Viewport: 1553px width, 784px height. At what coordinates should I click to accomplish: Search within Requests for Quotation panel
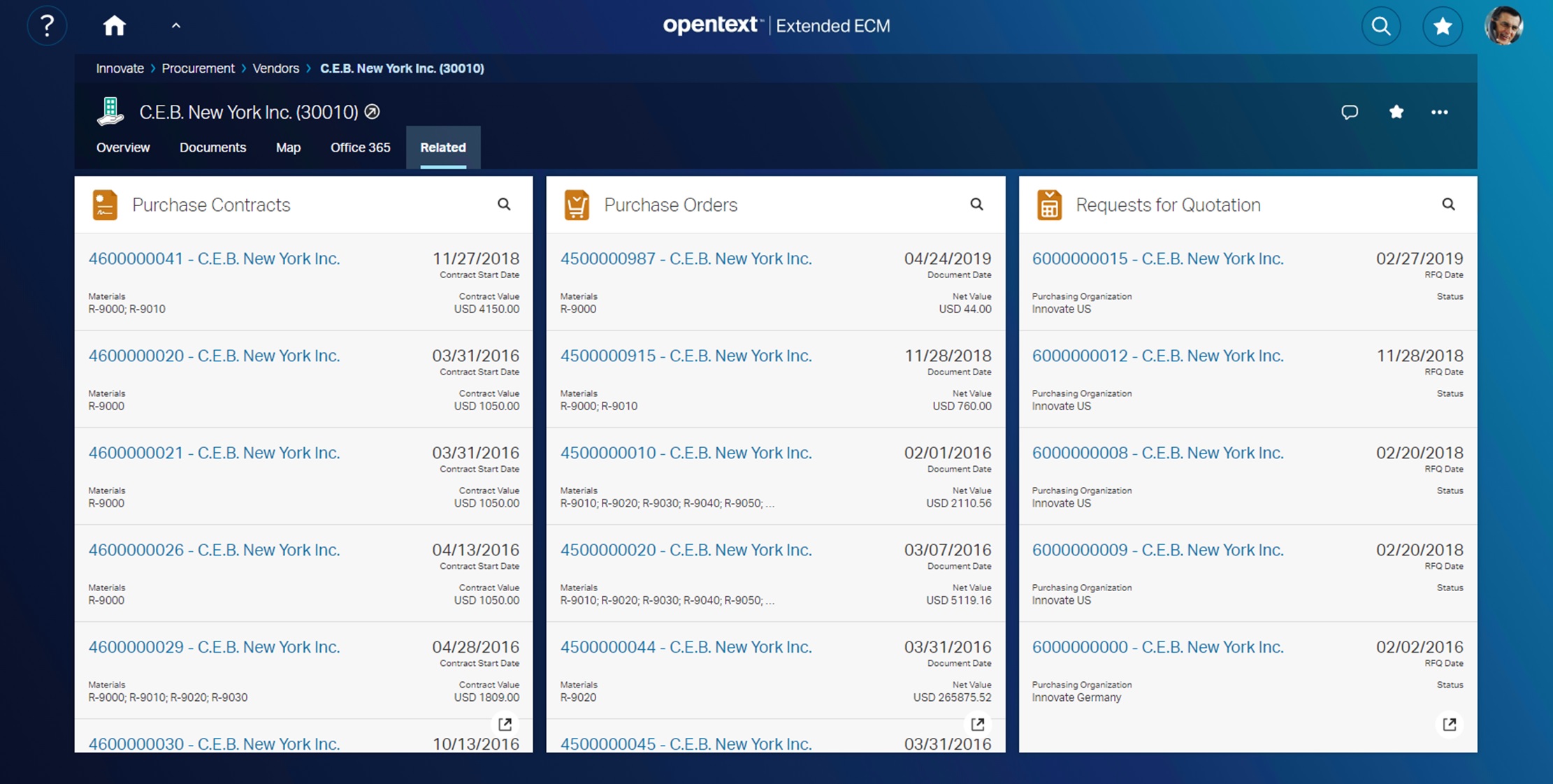pos(1449,204)
